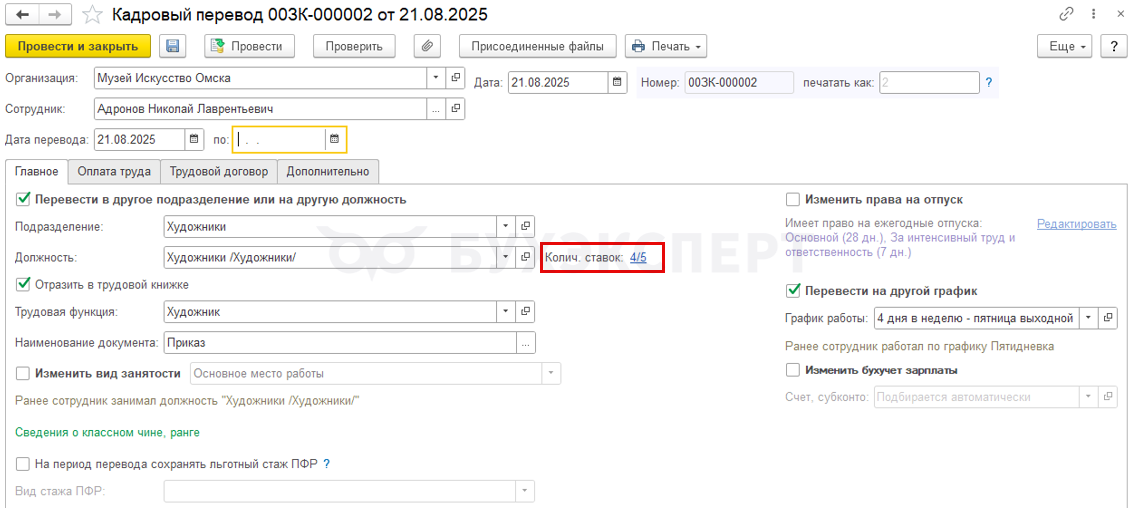Screen dimensions: 1131x508
Task: Toggle 'Перевести в другое подразделение' checkbox
Action: [23, 199]
